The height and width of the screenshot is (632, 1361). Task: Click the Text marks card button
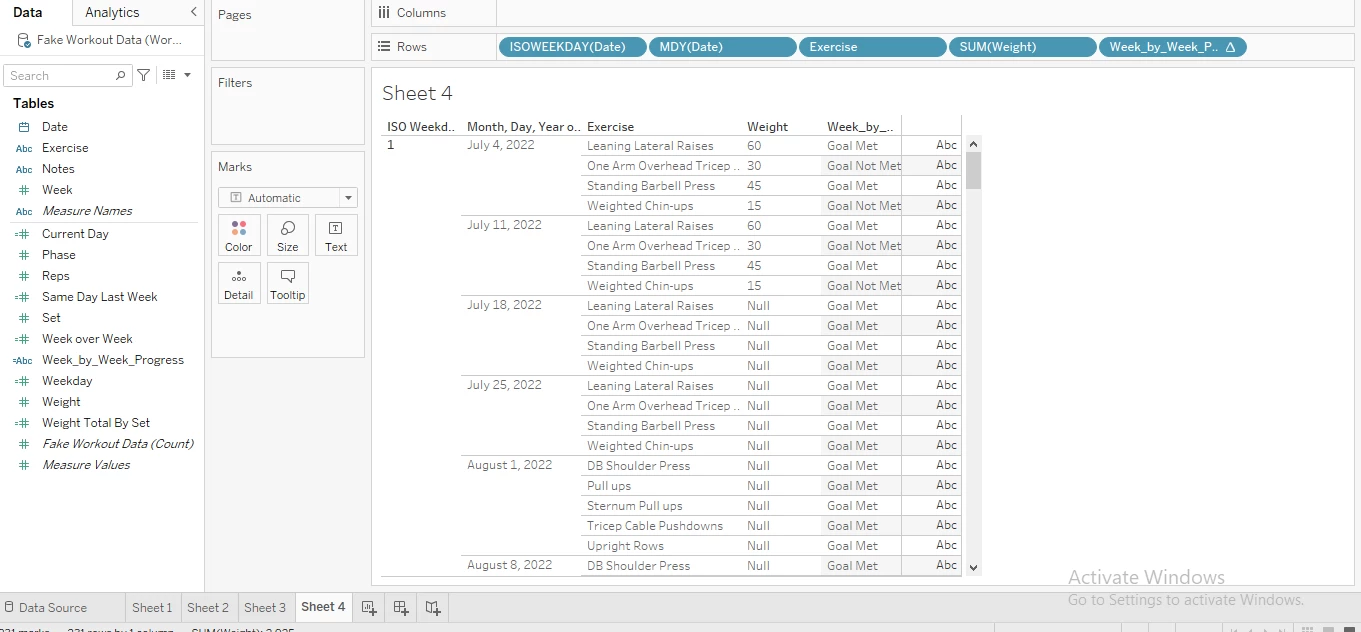[x=336, y=235]
